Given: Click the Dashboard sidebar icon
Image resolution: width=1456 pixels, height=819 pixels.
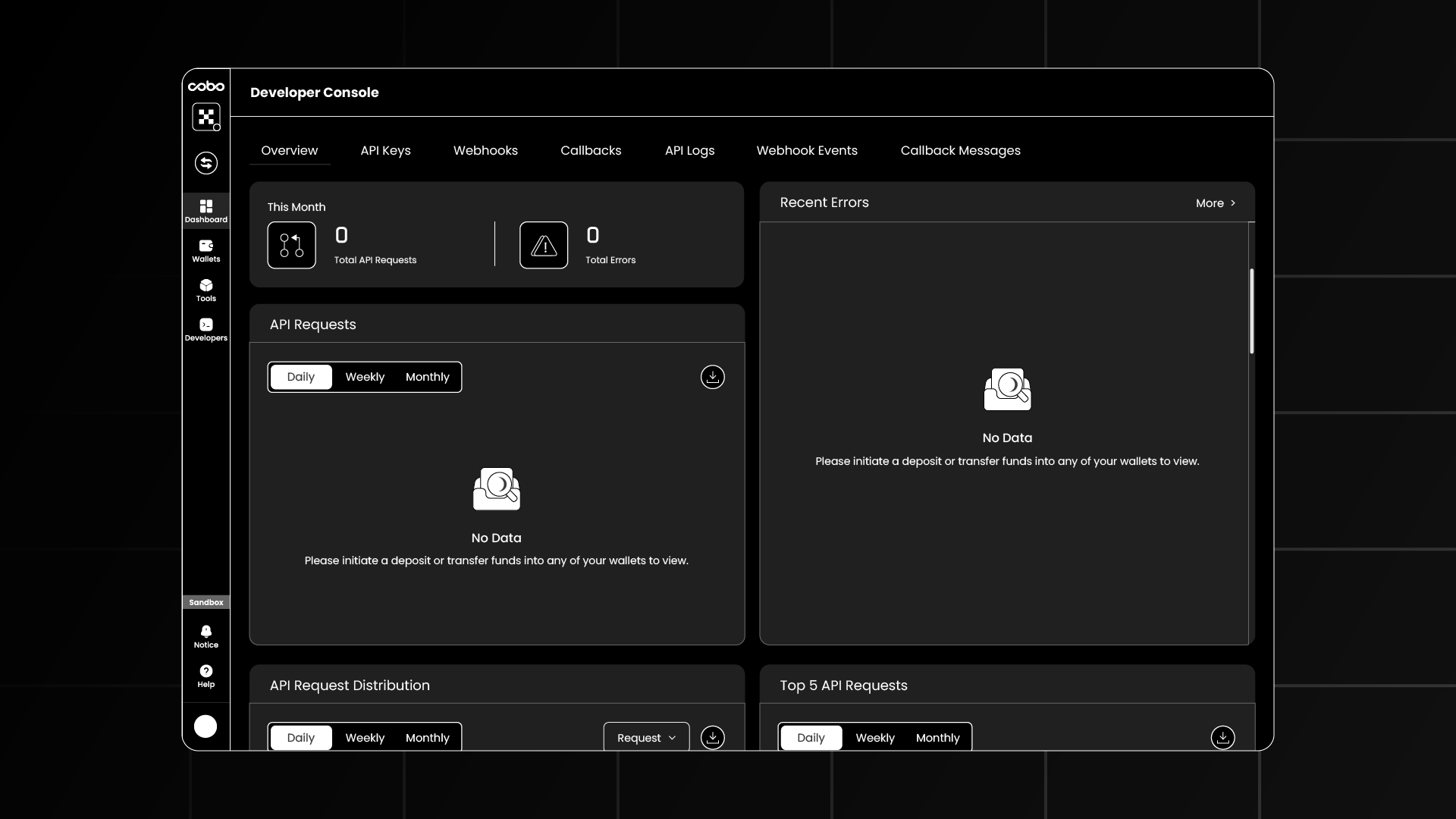Looking at the screenshot, I should tap(206, 211).
